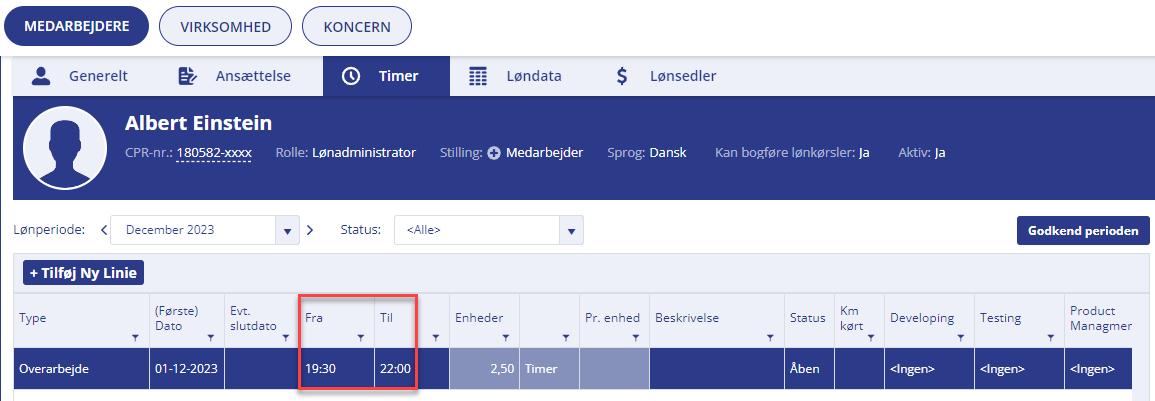1155x401 pixels.
Task: Expand the Status <Alle> dropdown
Action: [571, 230]
